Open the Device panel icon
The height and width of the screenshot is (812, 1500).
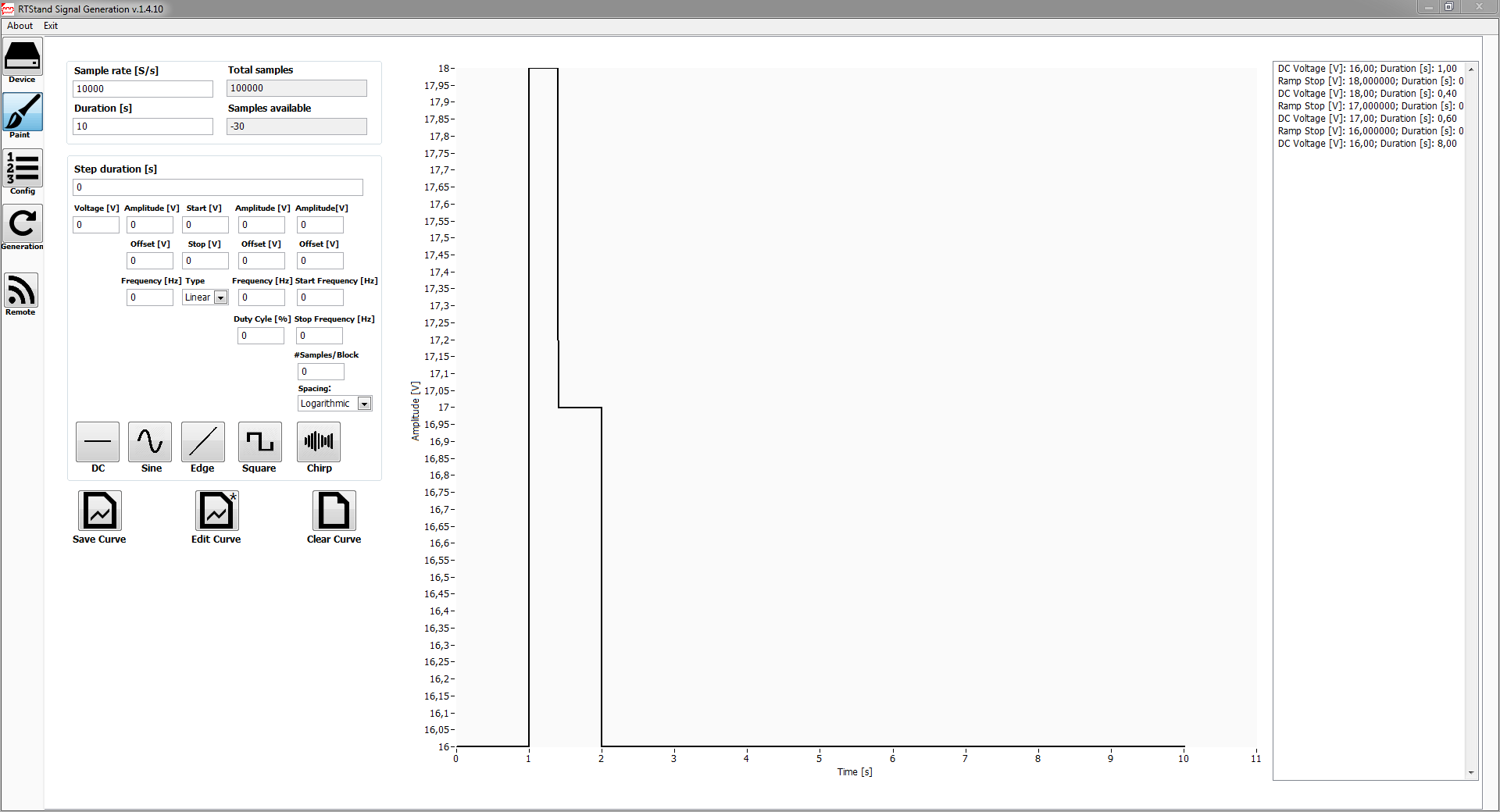point(23,56)
